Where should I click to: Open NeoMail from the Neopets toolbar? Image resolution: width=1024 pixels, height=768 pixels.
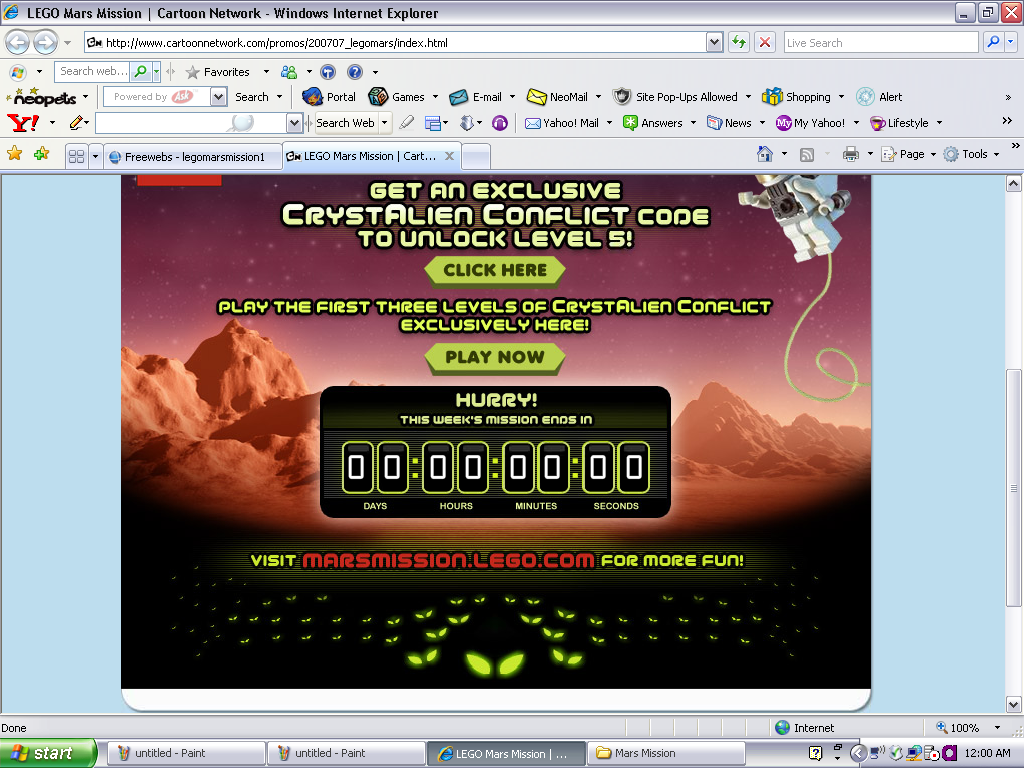click(557, 97)
